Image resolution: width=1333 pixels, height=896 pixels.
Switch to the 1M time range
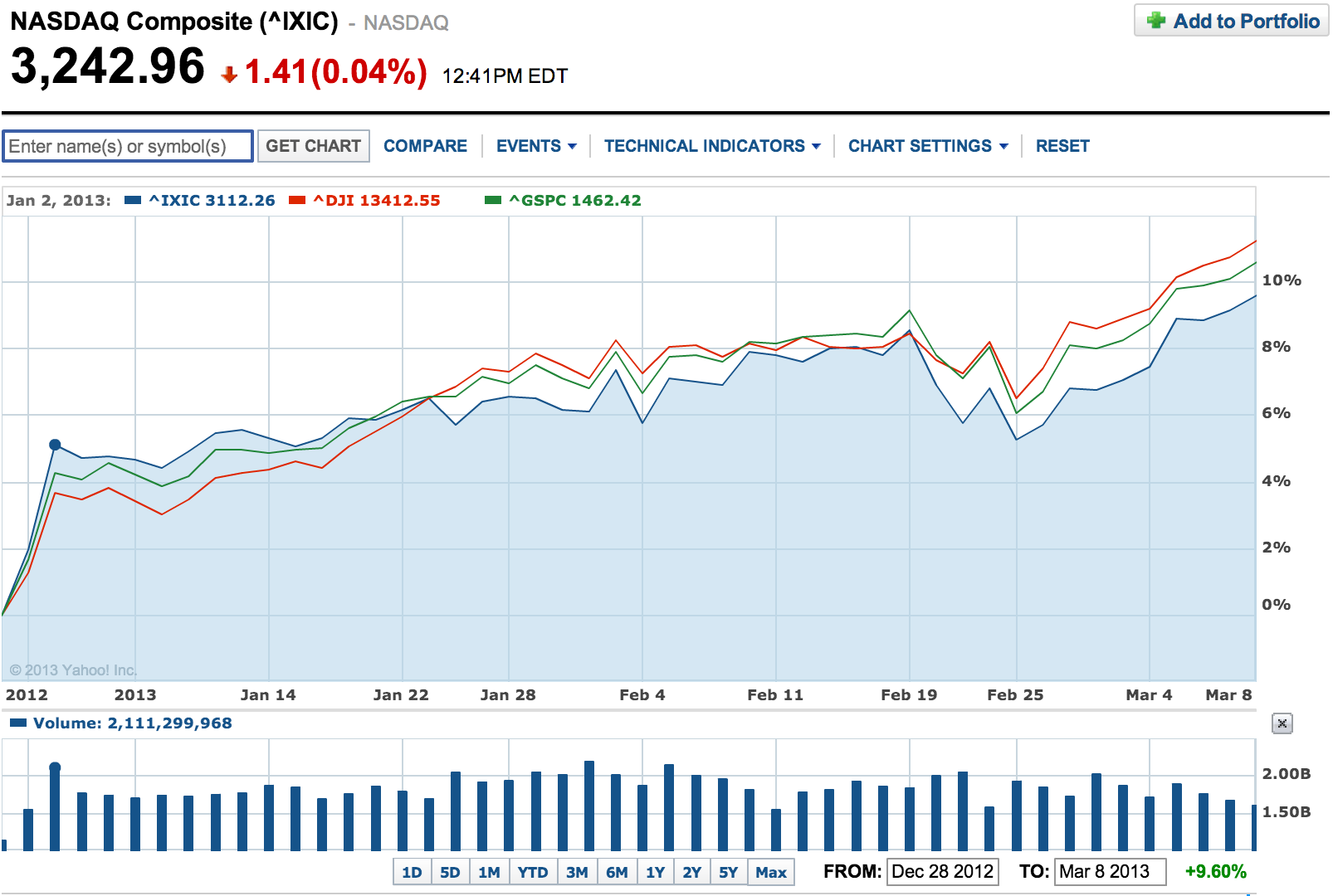[x=489, y=872]
